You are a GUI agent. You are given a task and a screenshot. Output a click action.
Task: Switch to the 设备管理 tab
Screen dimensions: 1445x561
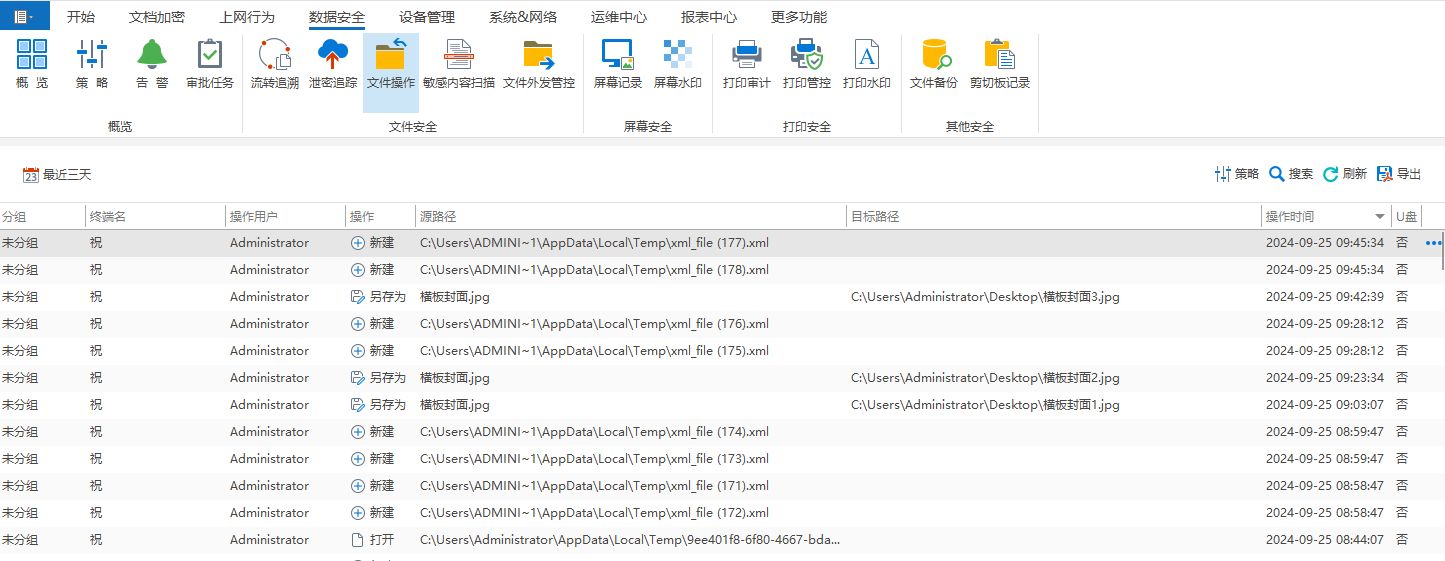pos(427,17)
